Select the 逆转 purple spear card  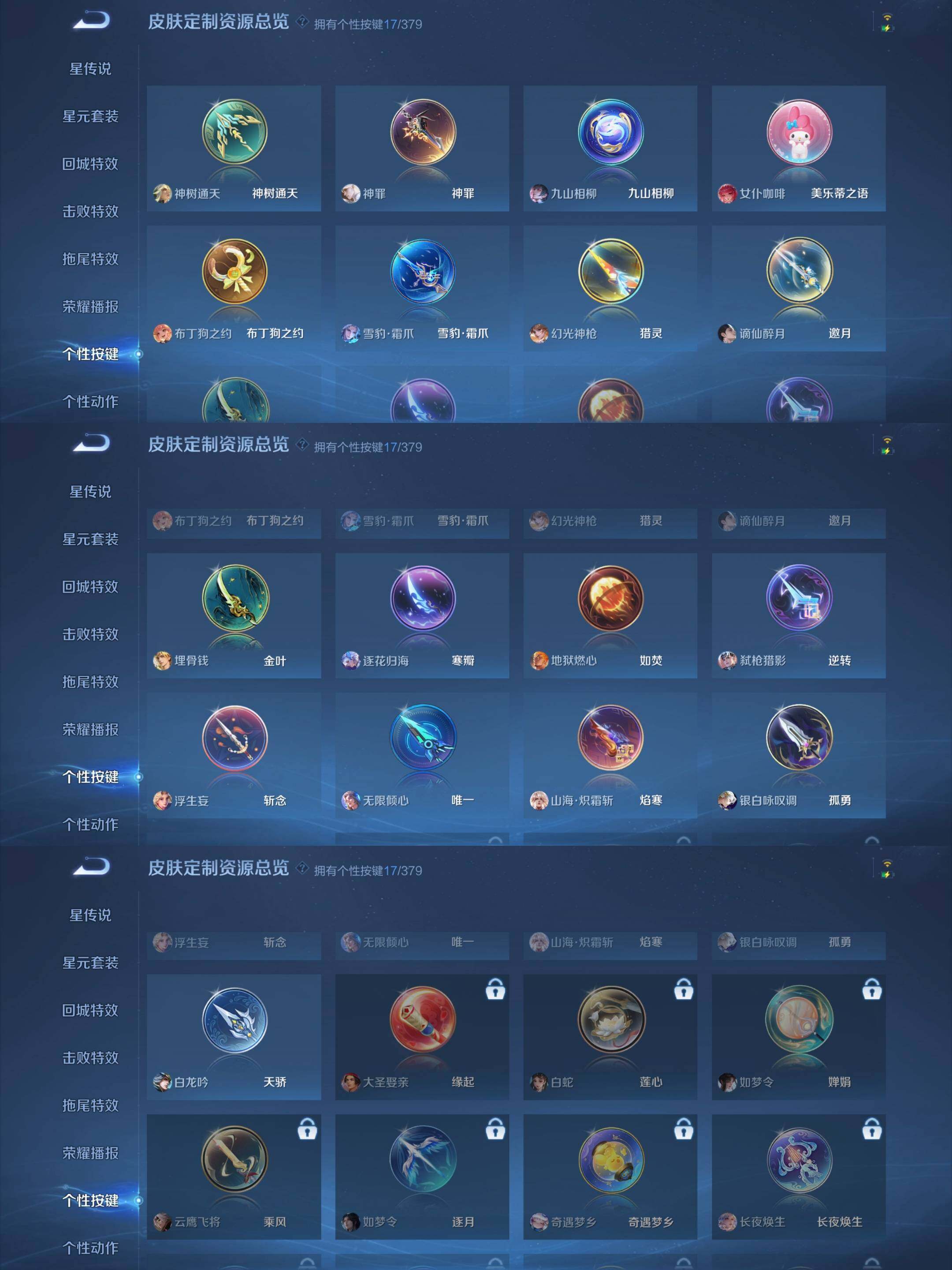tap(798, 616)
